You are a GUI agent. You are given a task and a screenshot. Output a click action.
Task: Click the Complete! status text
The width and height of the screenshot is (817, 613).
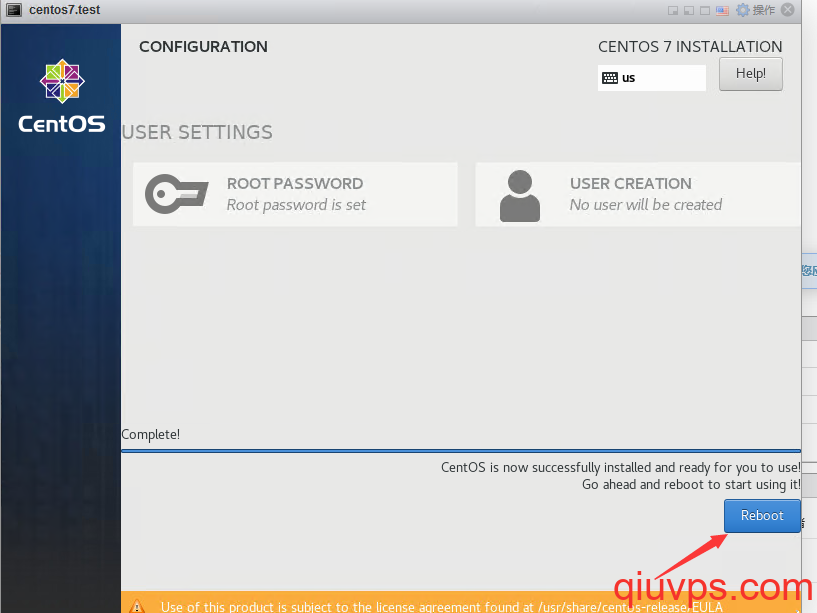click(151, 434)
